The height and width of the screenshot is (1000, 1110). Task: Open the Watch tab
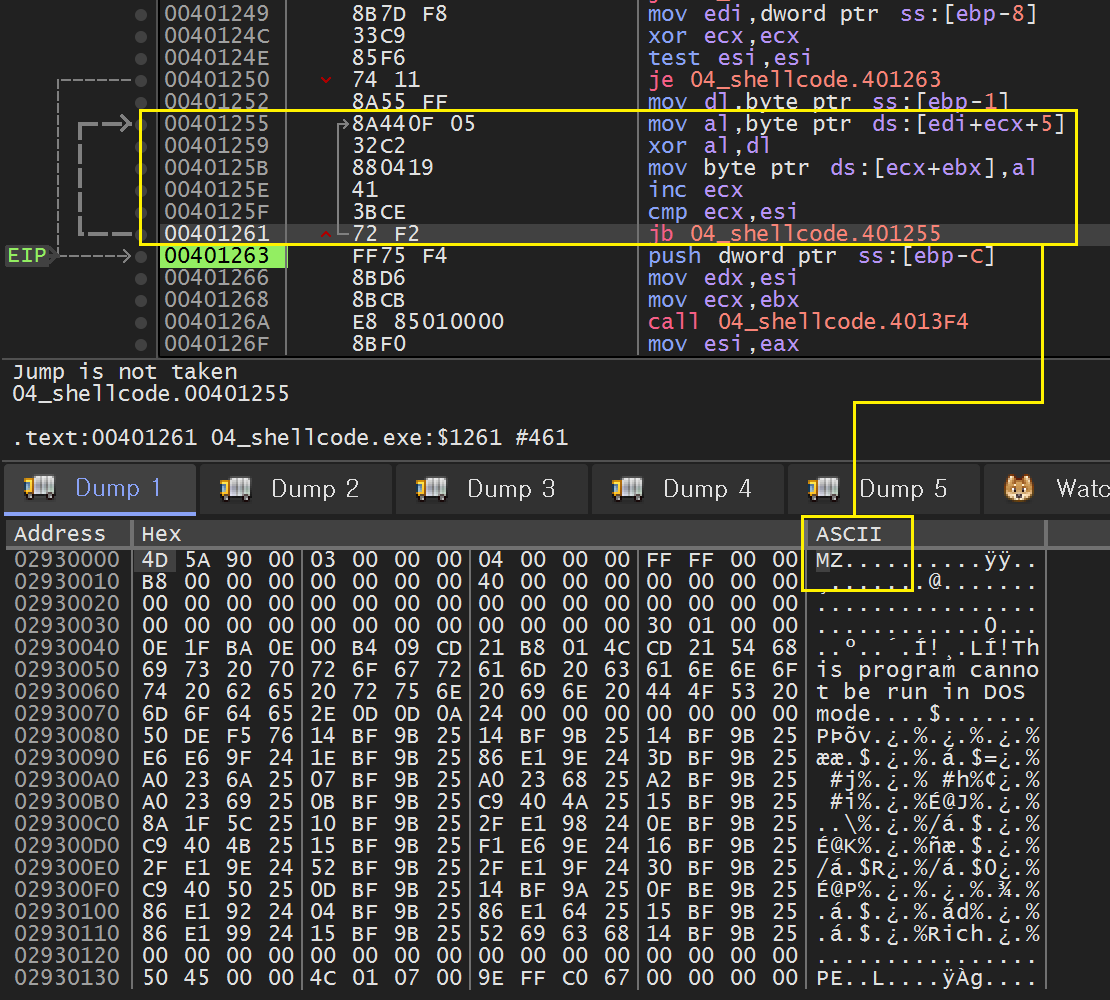[x=1048, y=488]
